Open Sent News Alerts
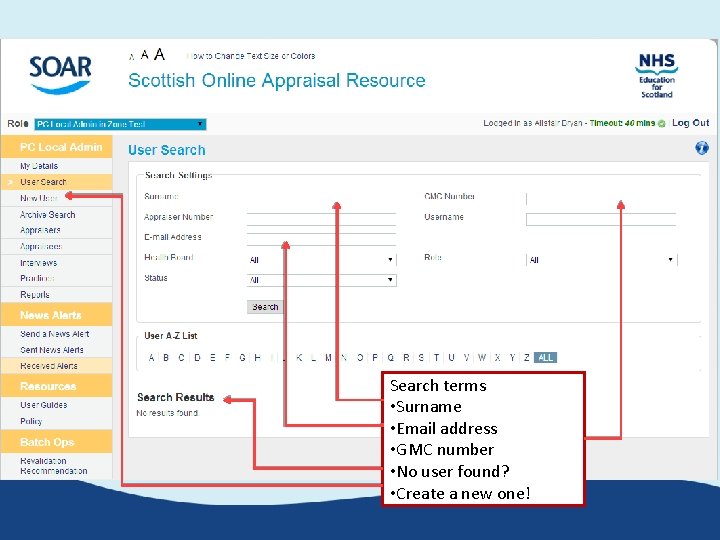720x540 pixels. tap(52, 350)
